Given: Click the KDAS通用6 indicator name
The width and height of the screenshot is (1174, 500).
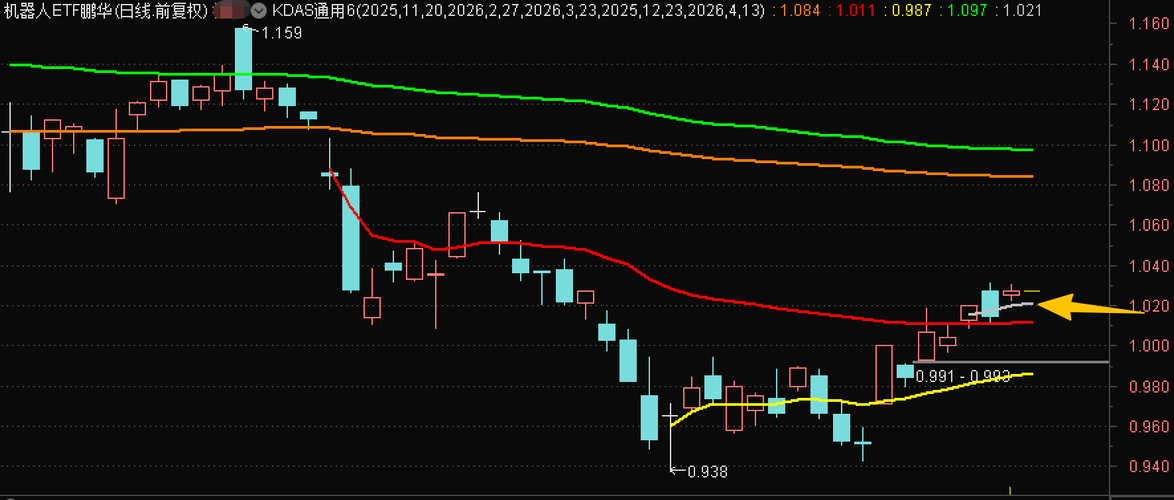Looking at the screenshot, I should [x=312, y=10].
